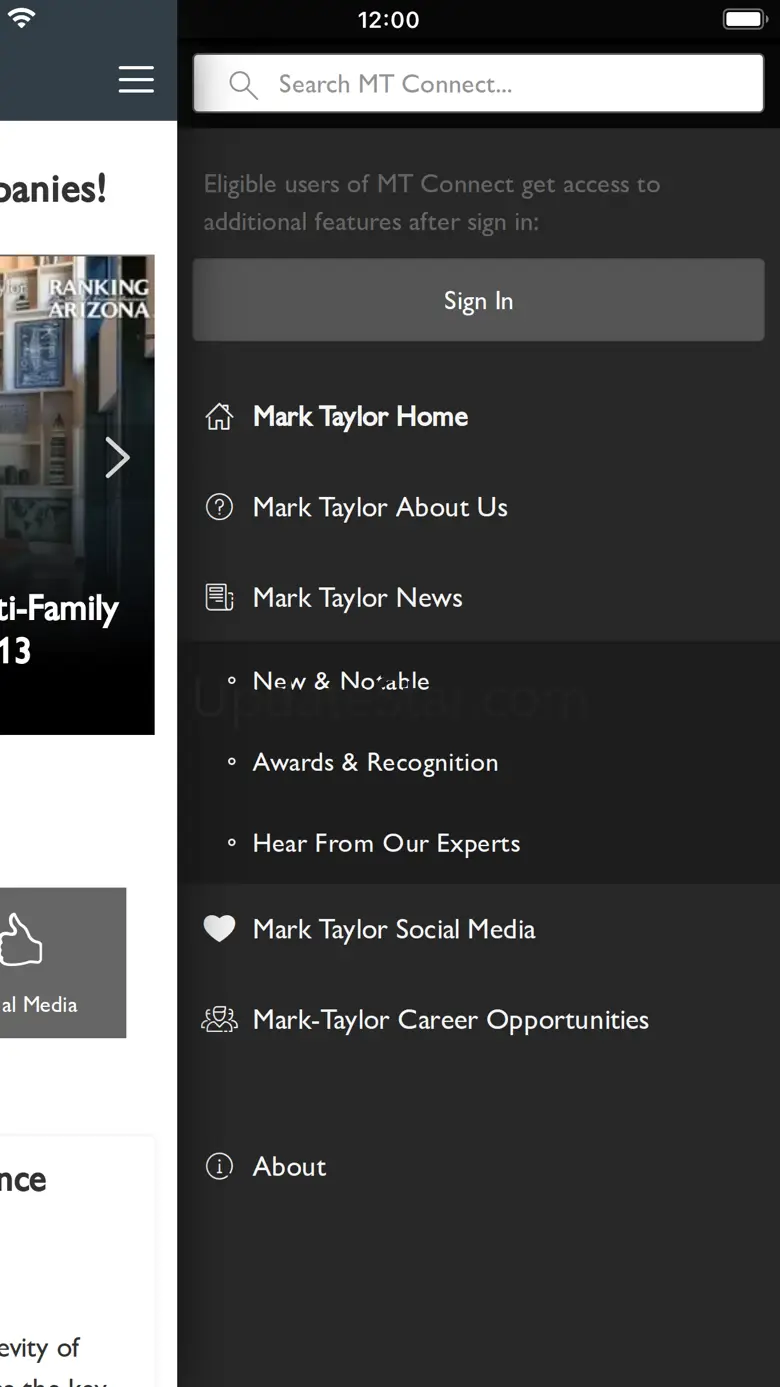The image size is (780, 1387).
Task: Open Hear From Our Experts
Action: coord(386,843)
